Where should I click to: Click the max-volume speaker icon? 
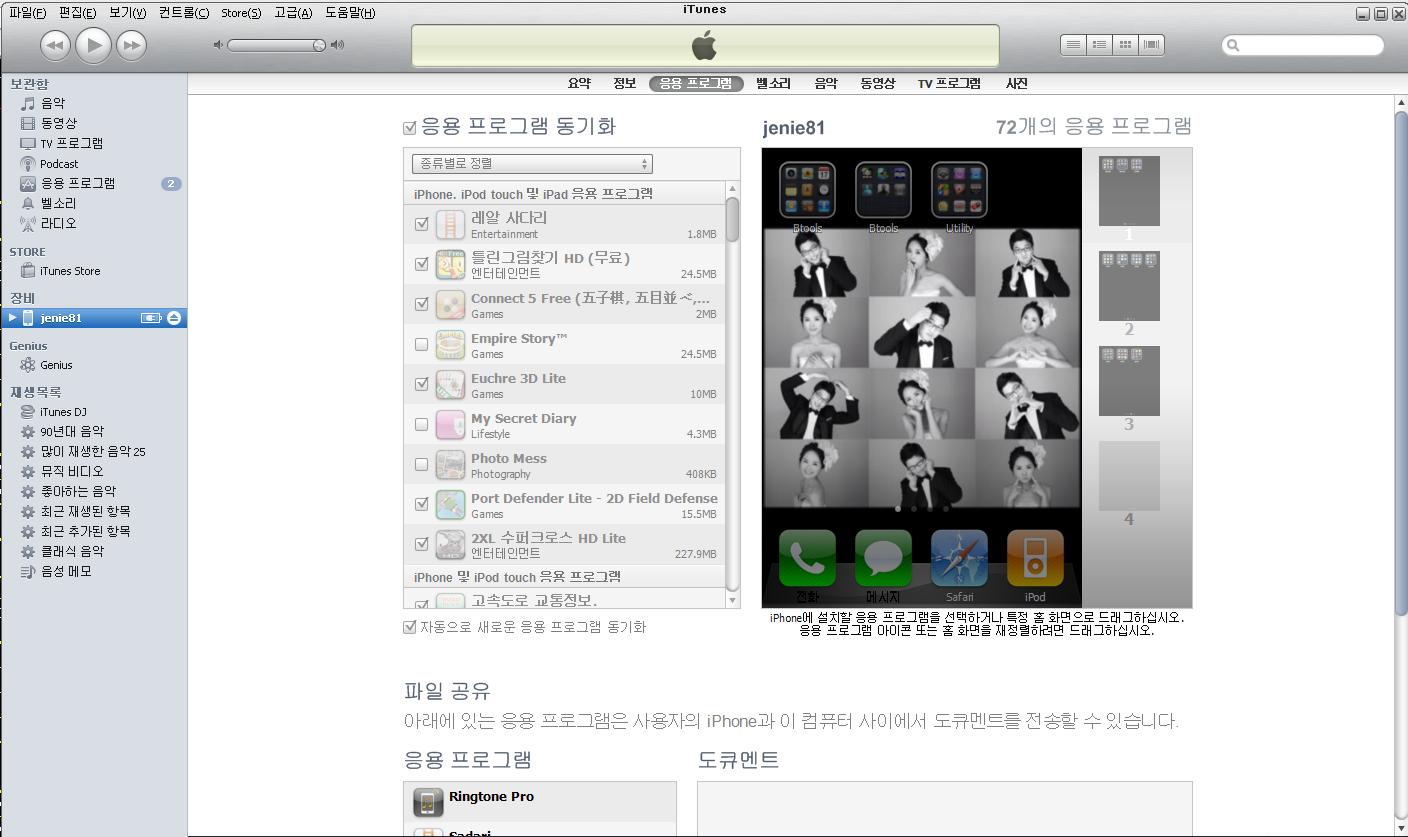pyautogui.click(x=338, y=45)
